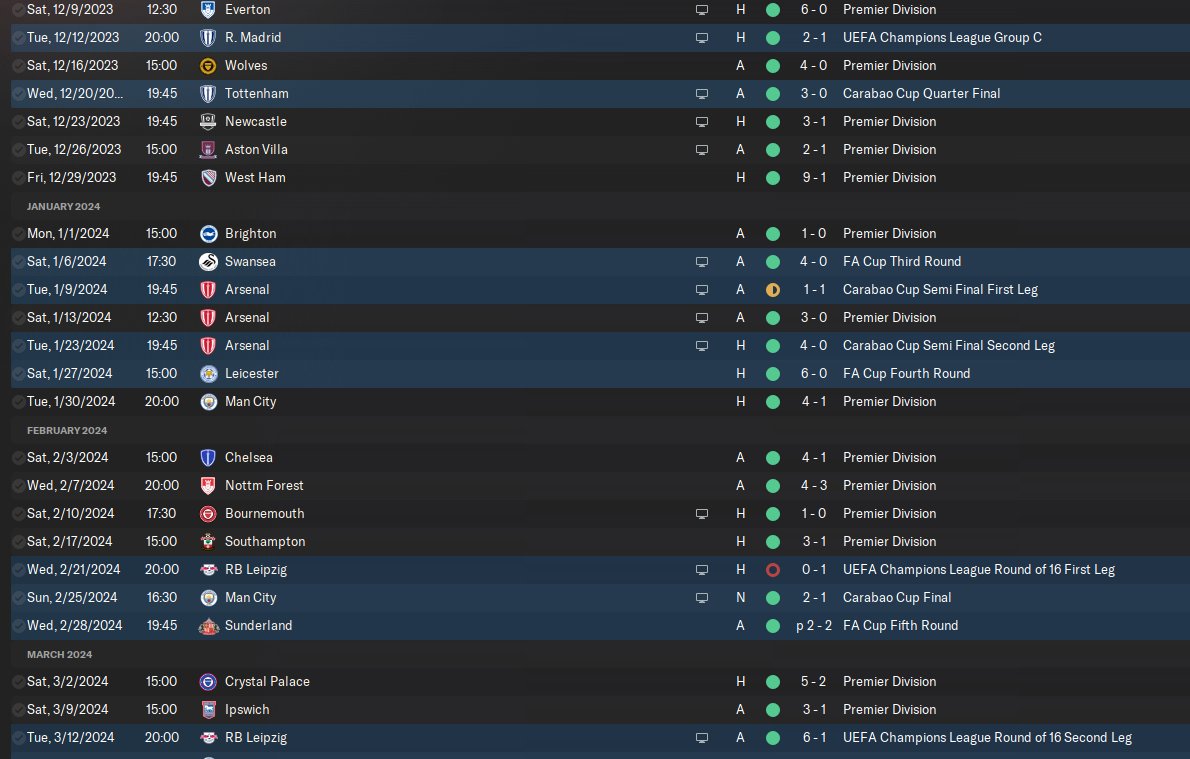
Task: Toggle the check circle for Sat, 12/9/2023 fixture
Action: pos(18,10)
